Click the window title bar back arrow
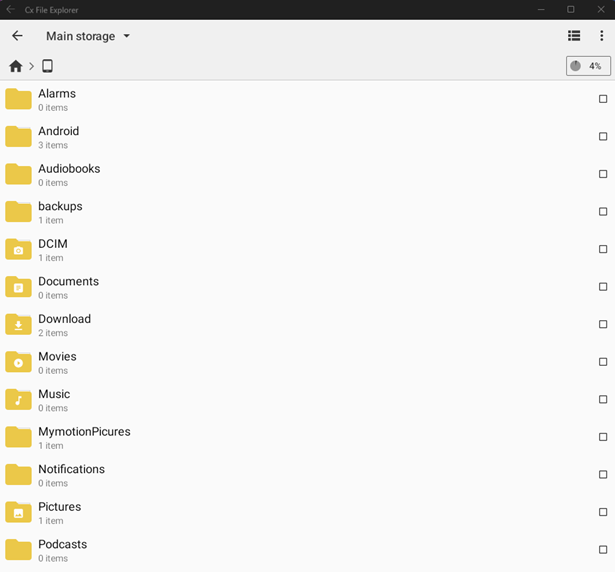This screenshot has height=572, width=615. [x=10, y=9]
